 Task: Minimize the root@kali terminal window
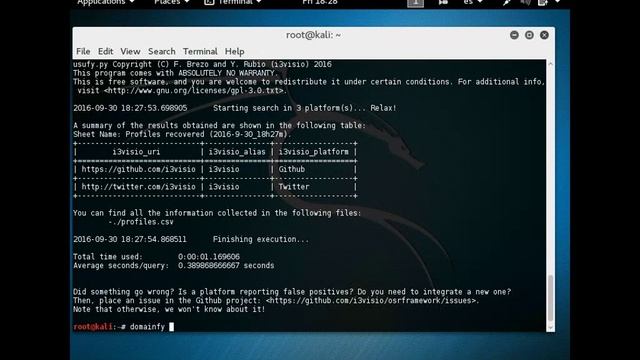[x=514, y=35]
